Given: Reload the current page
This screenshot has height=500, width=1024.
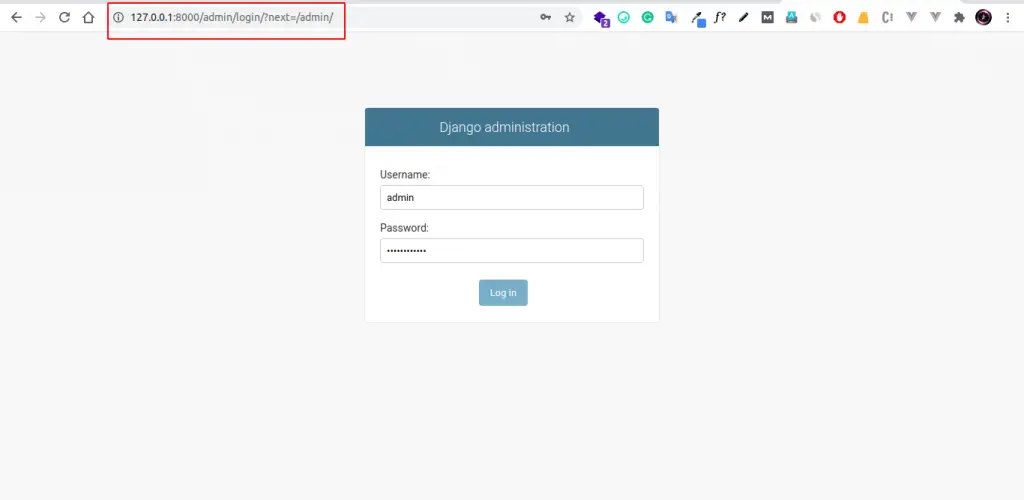Looking at the screenshot, I should [64, 18].
